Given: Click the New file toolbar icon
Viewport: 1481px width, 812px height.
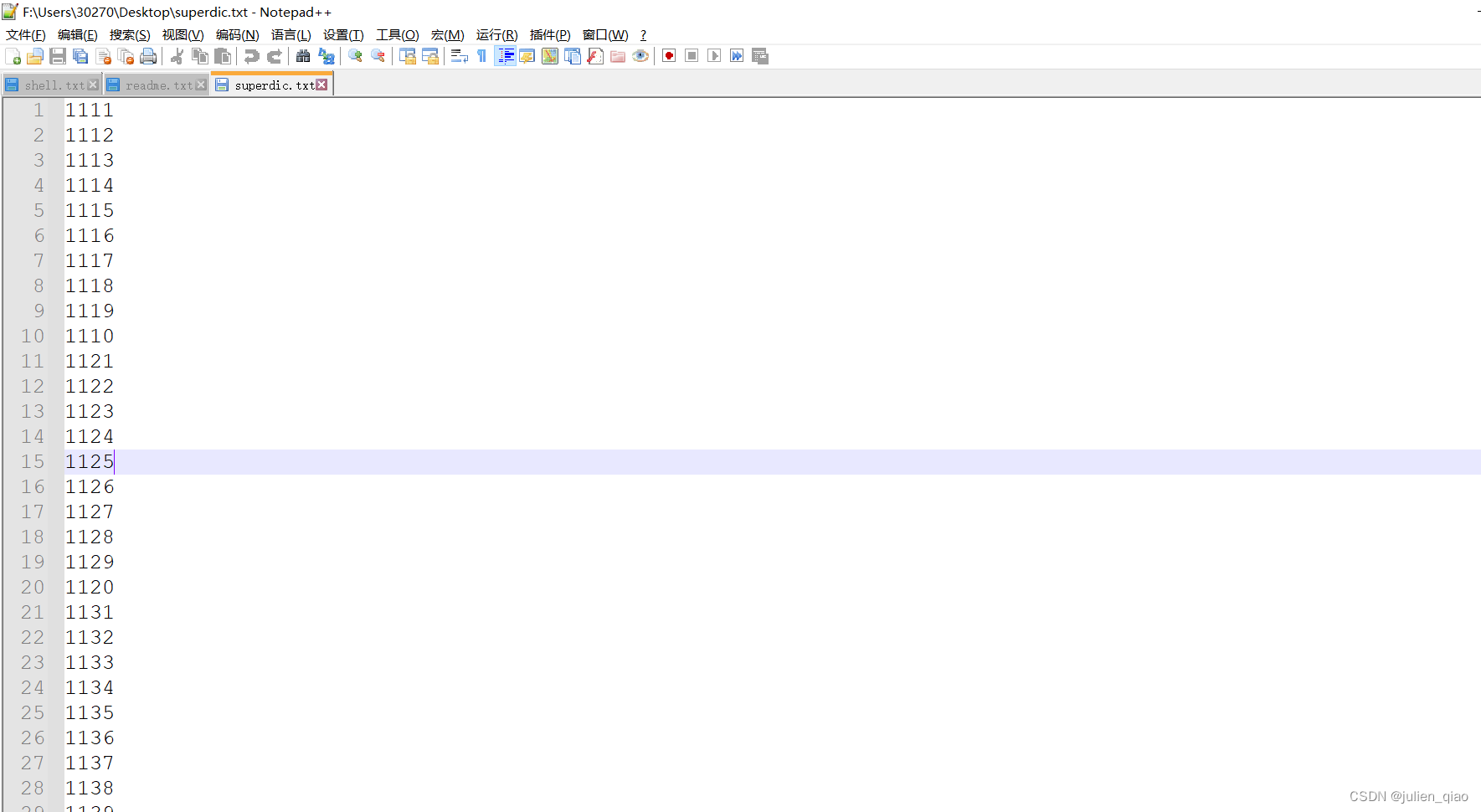Looking at the screenshot, I should click(x=13, y=56).
